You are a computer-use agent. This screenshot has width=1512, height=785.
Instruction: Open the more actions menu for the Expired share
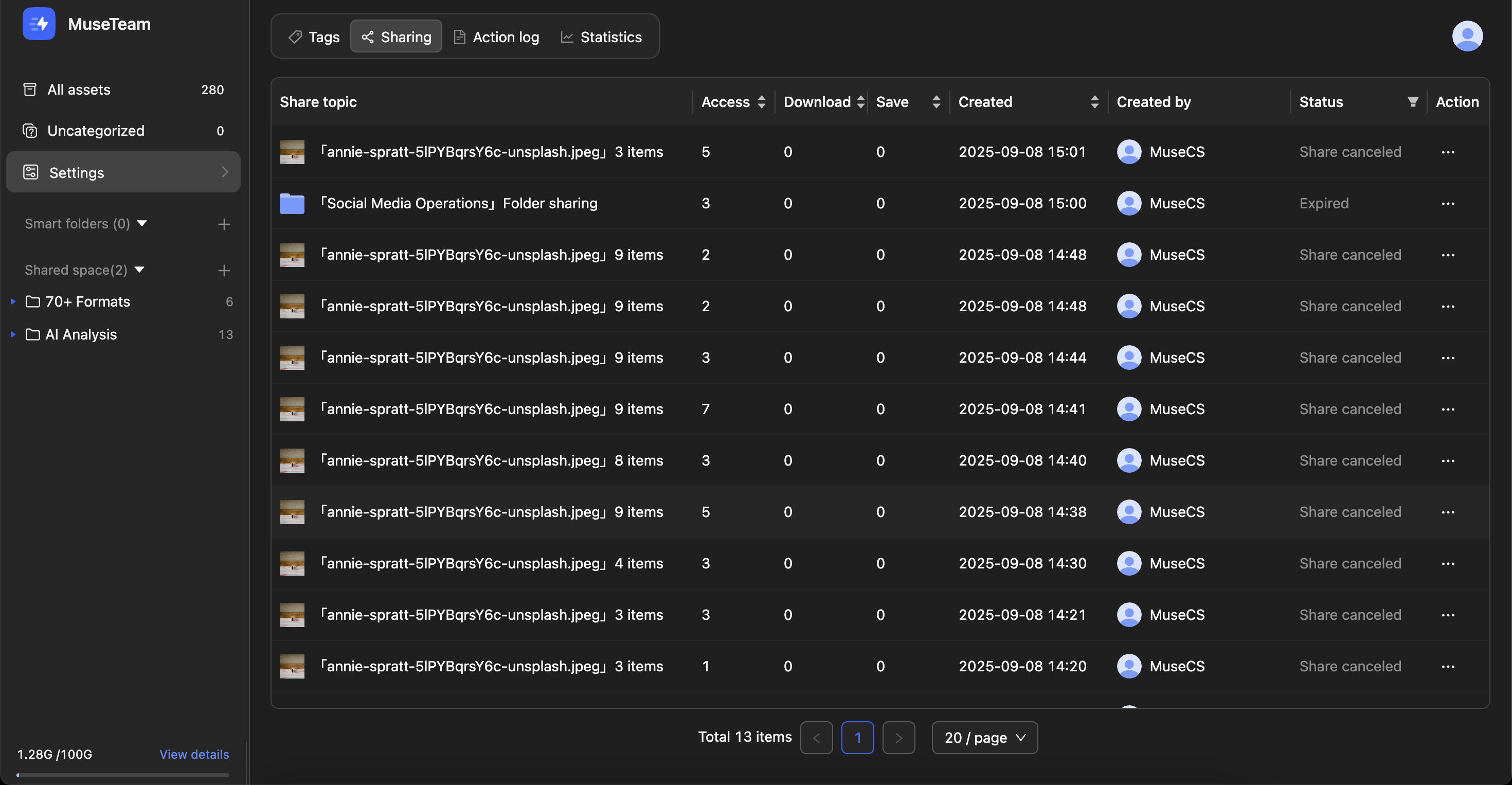1447,204
